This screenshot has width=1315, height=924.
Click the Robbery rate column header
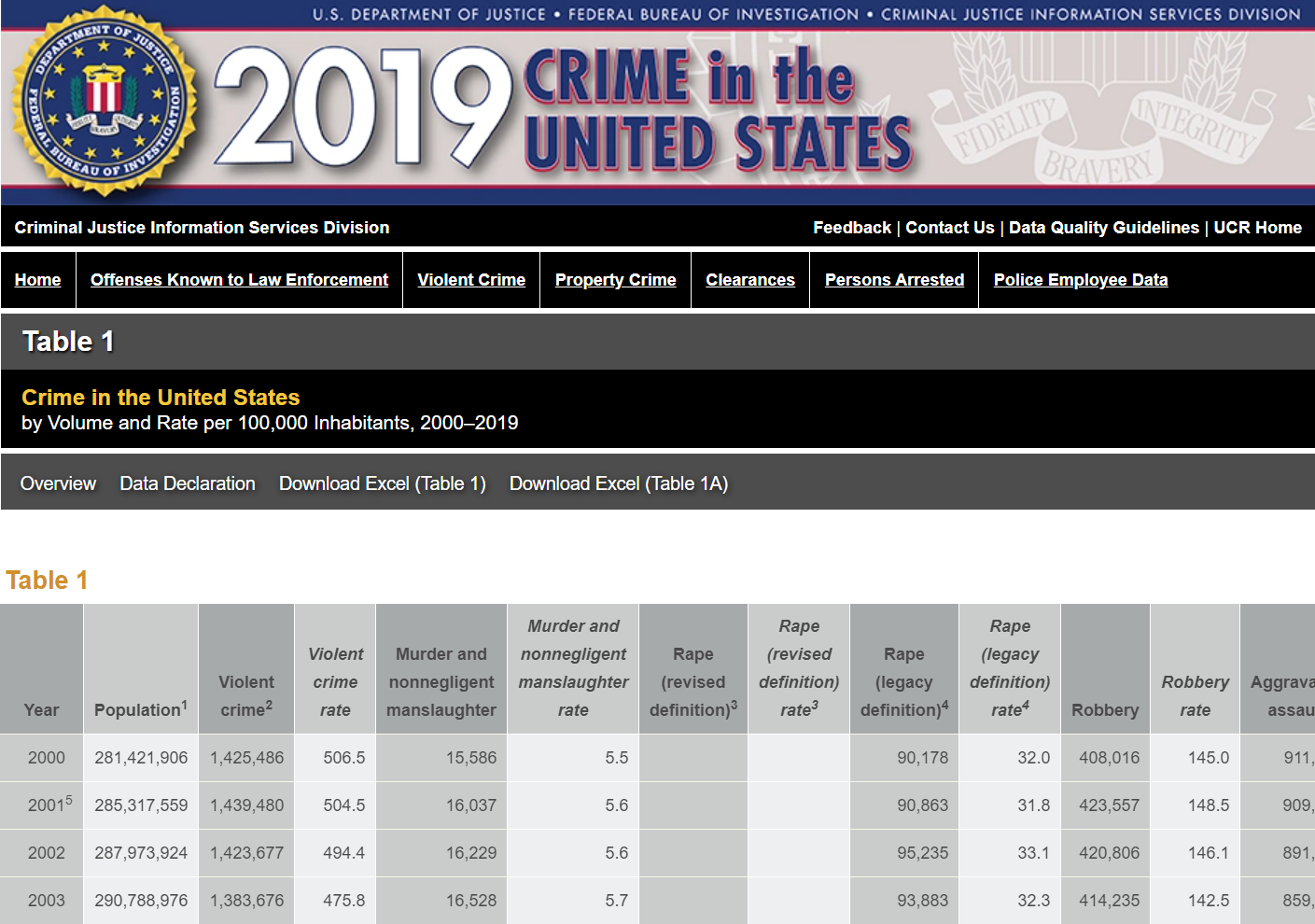coord(1195,695)
